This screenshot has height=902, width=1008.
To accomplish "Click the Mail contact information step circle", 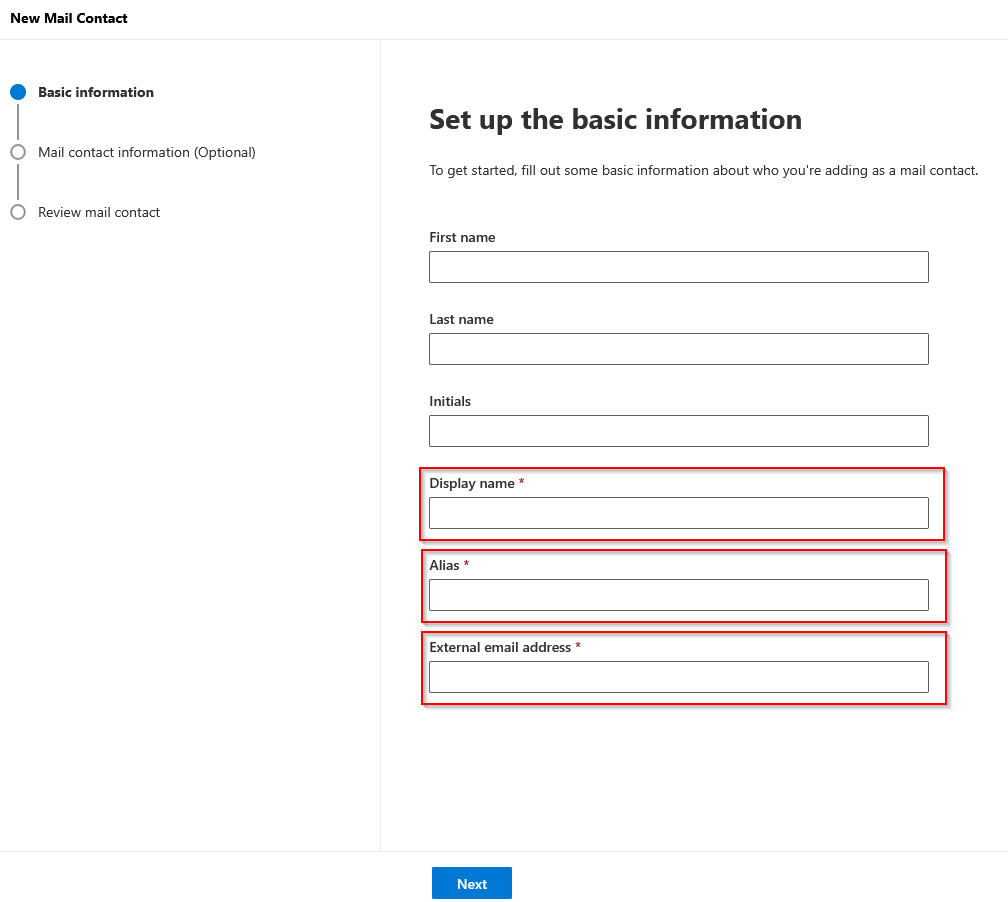I will pos(18,152).
